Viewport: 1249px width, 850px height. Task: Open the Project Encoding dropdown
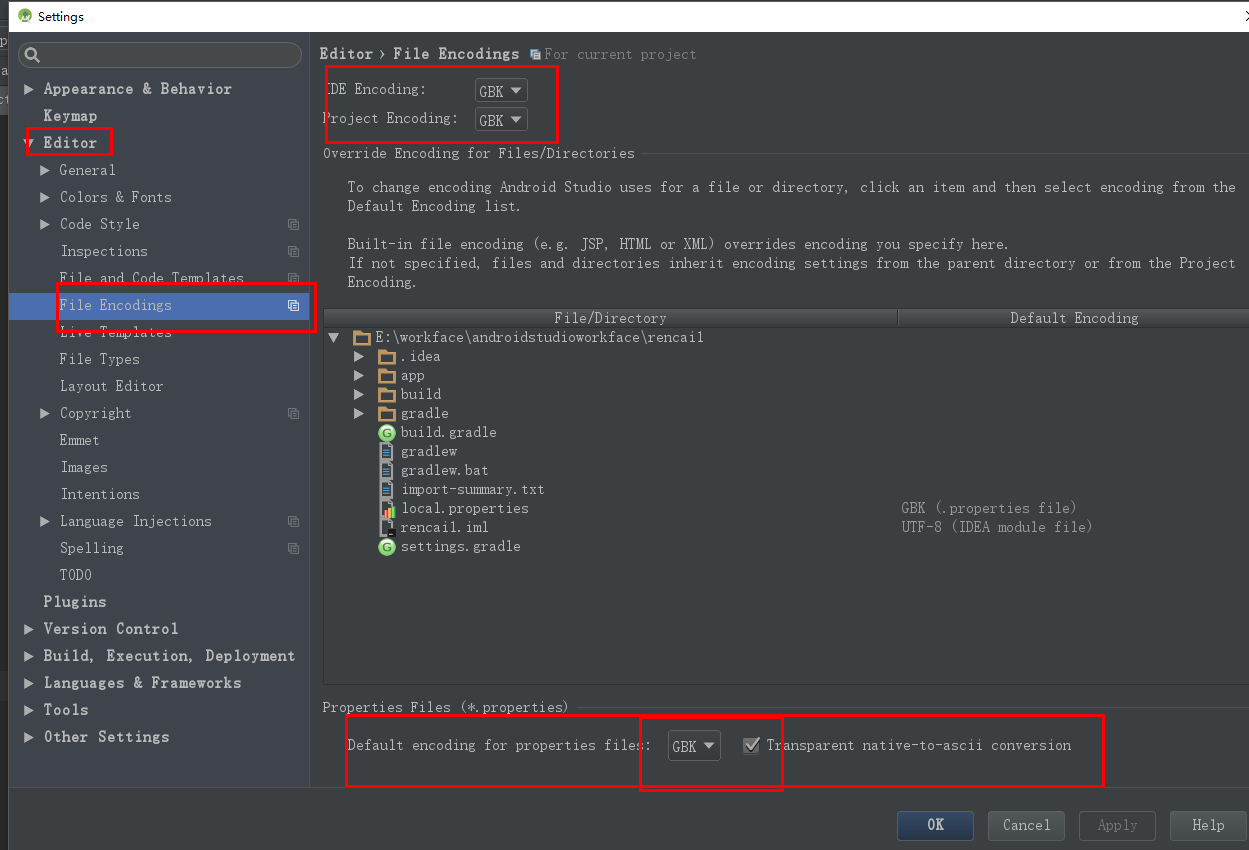501,120
